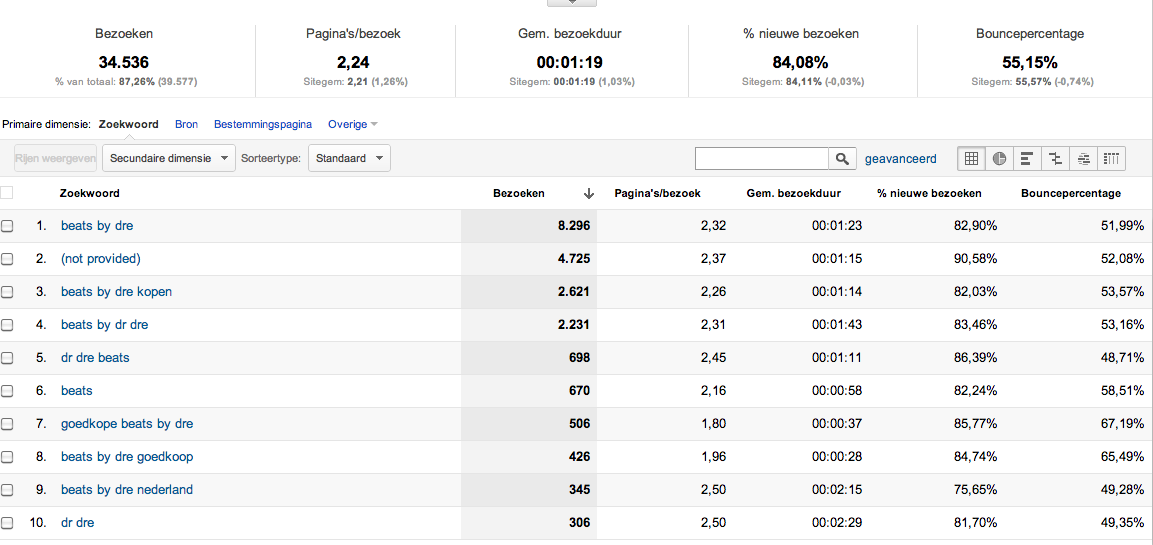Select the % nieuwe bezoeken 84,08% summary
Screen dimensions: 1153x545
(x=800, y=62)
